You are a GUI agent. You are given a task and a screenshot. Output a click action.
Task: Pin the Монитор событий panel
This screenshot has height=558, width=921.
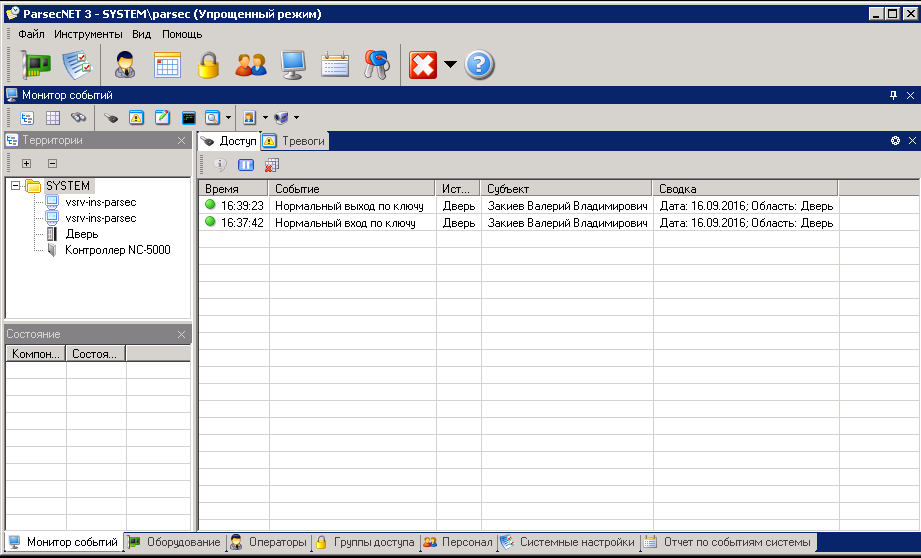pyautogui.click(x=893, y=95)
